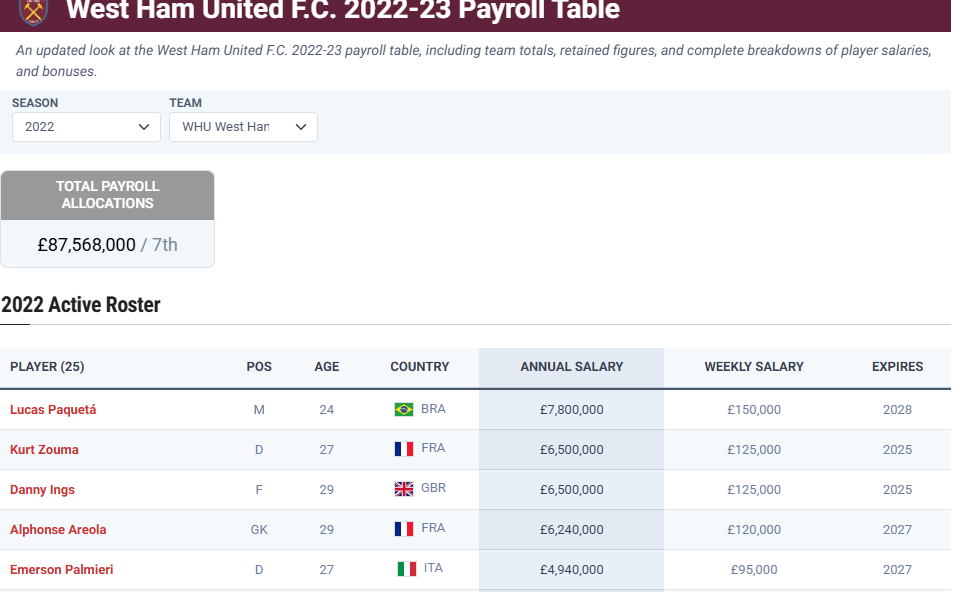The image size is (962, 592).
Task: Click the 2022 Active Roster heading
Action: click(81, 305)
